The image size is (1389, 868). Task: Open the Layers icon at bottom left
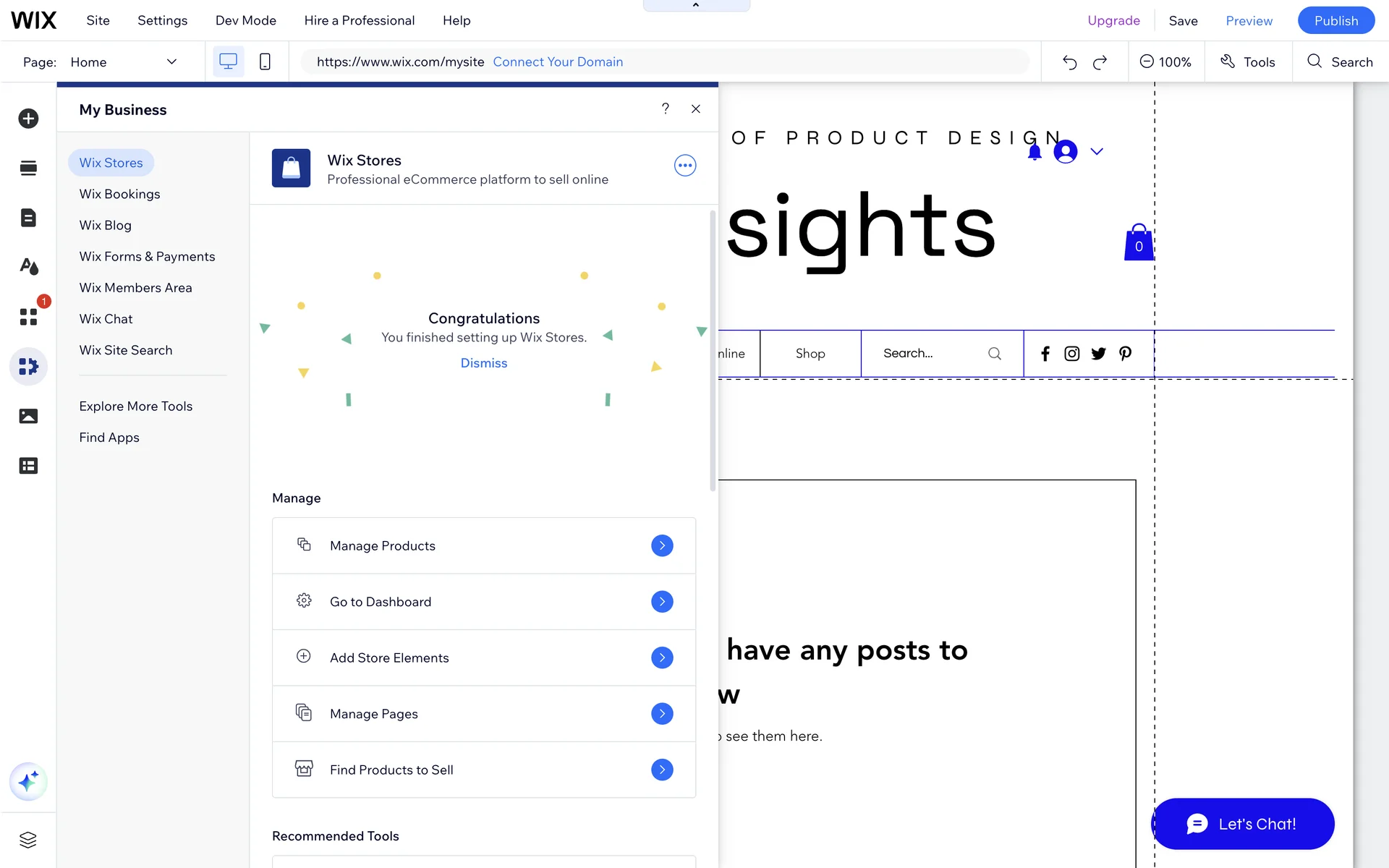(28, 839)
